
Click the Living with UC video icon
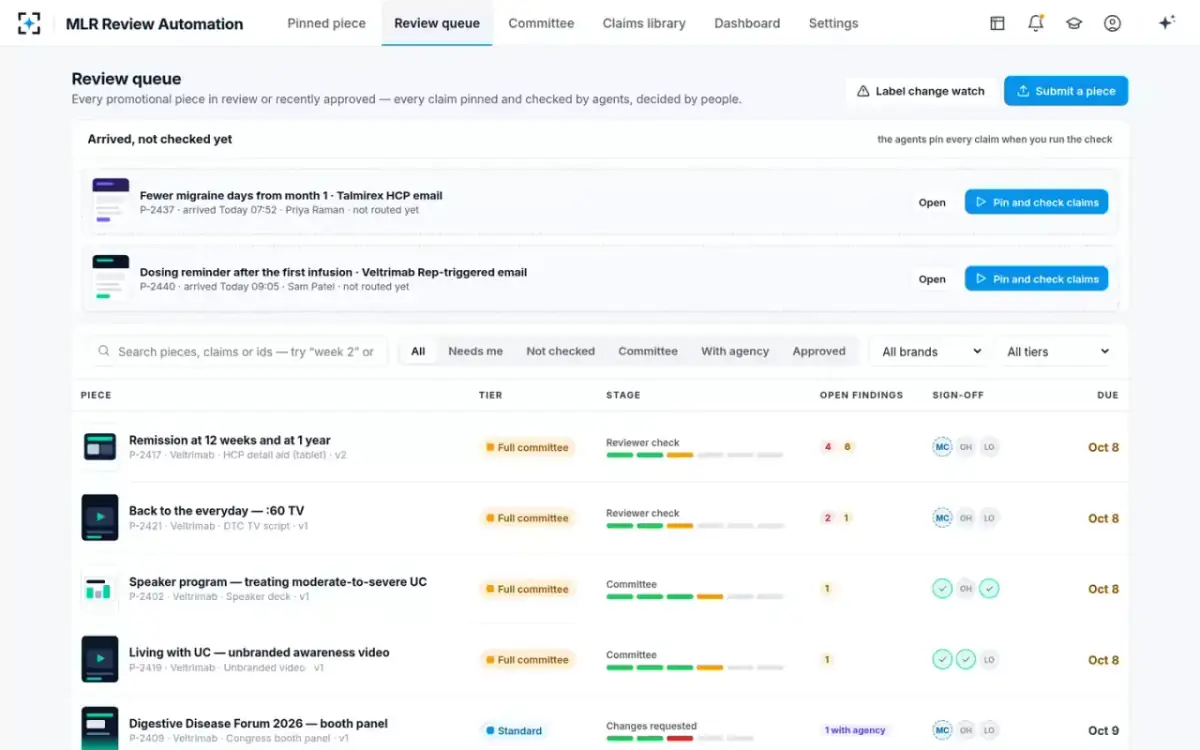tap(100, 660)
